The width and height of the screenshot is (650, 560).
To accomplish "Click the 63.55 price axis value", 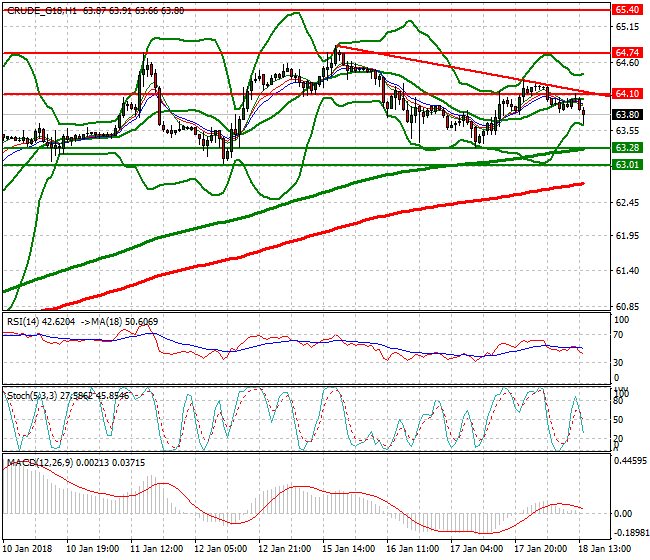I will 627,131.
